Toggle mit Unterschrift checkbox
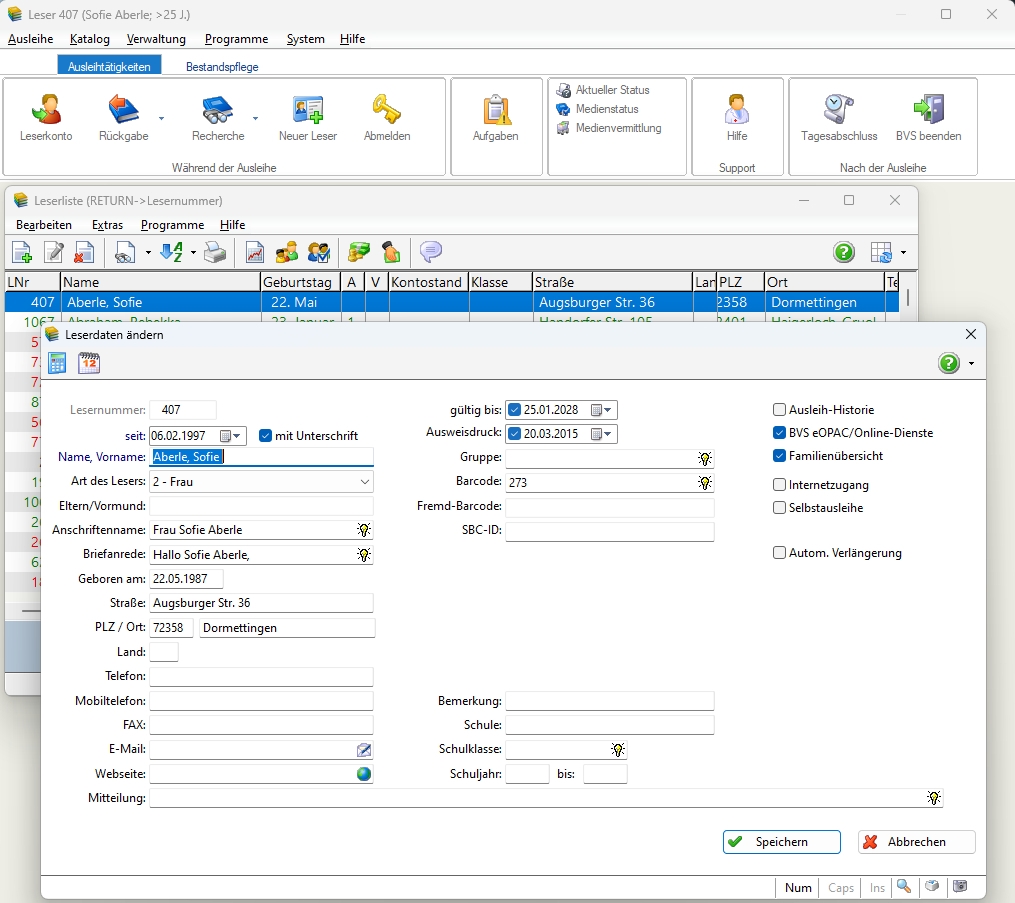 265,436
